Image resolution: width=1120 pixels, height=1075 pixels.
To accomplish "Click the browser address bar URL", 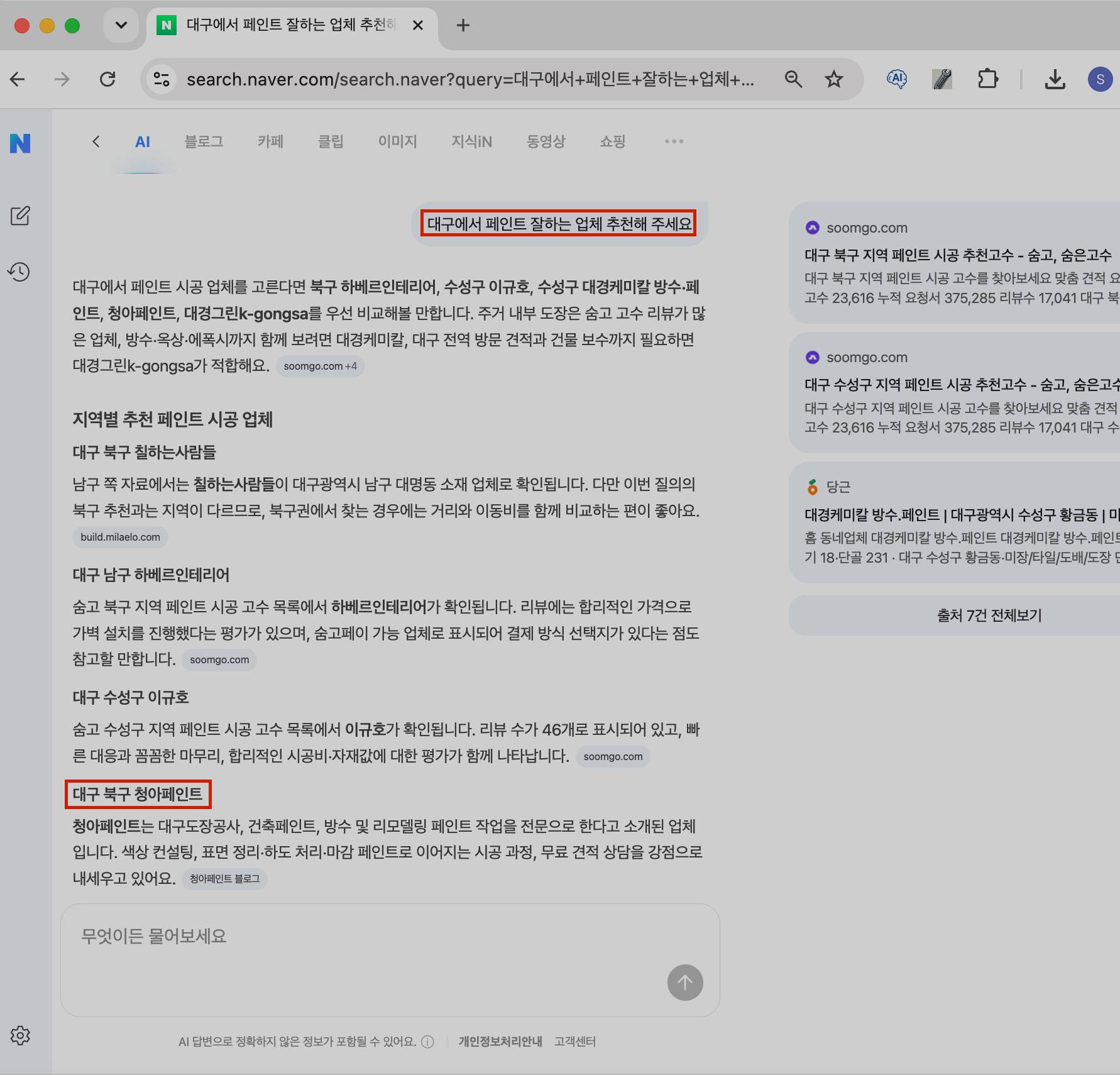I will coord(470,79).
